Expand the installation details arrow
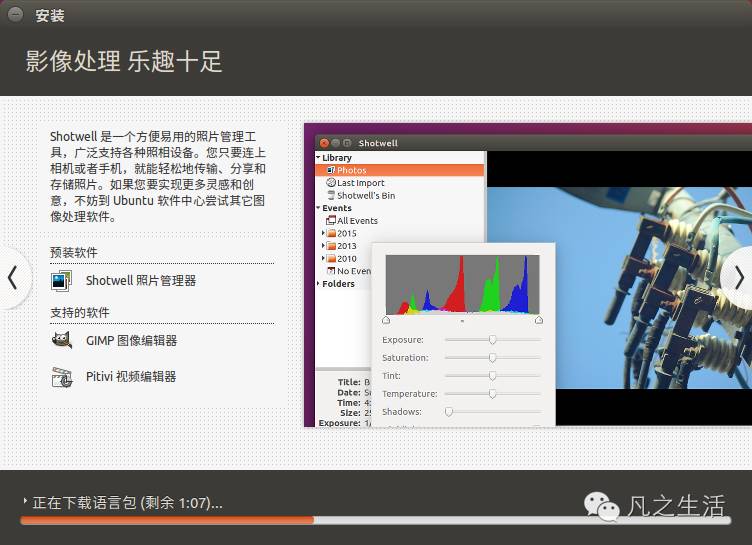Viewport: 752px width, 545px height. click(25, 501)
